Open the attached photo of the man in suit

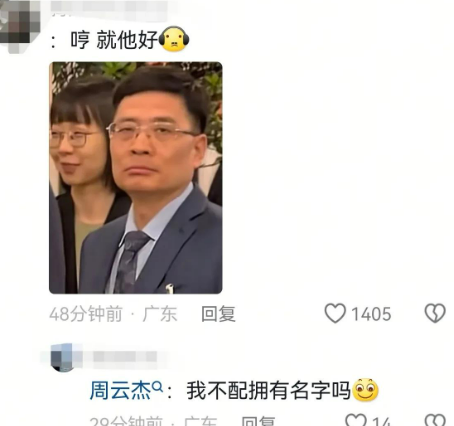point(136,178)
